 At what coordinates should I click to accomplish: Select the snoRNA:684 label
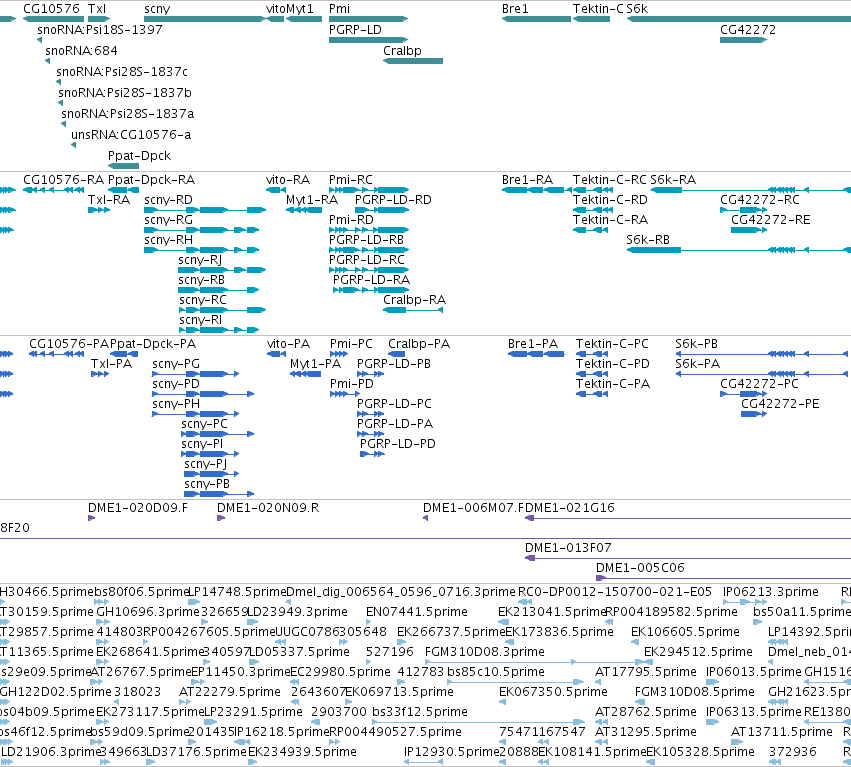[x=81, y=50]
